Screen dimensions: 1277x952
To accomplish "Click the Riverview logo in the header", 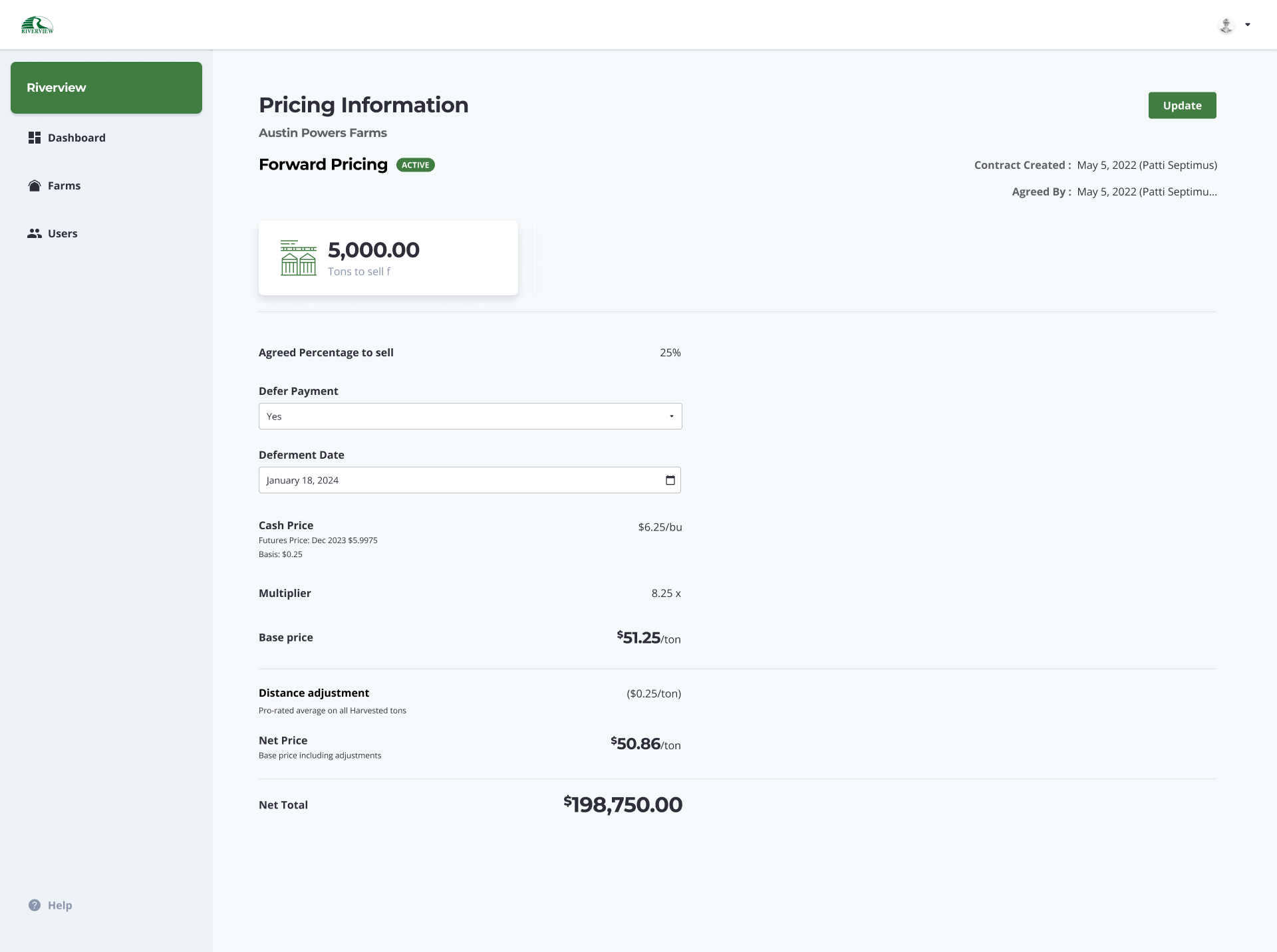I will click(37, 25).
